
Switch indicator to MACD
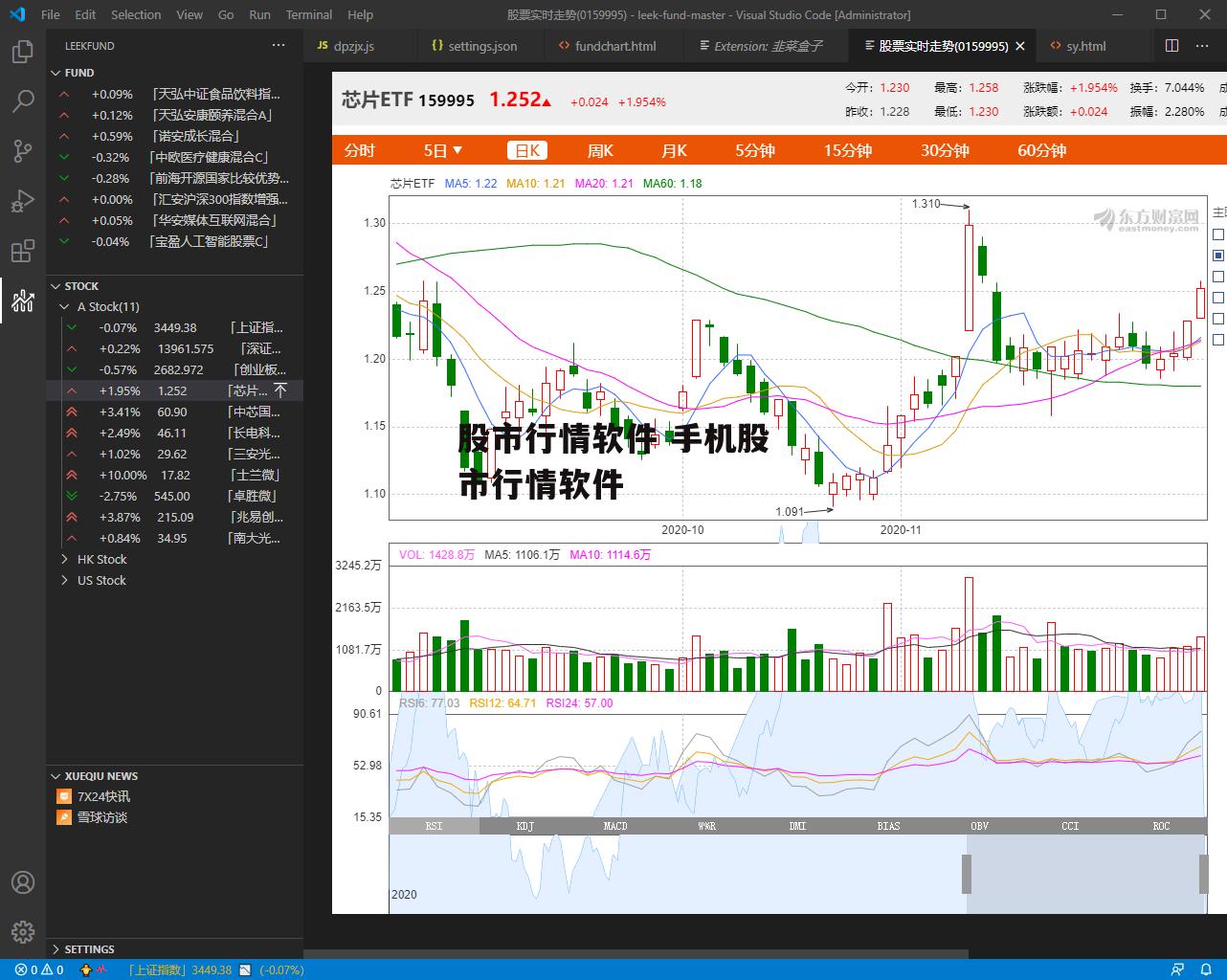[x=615, y=826]
